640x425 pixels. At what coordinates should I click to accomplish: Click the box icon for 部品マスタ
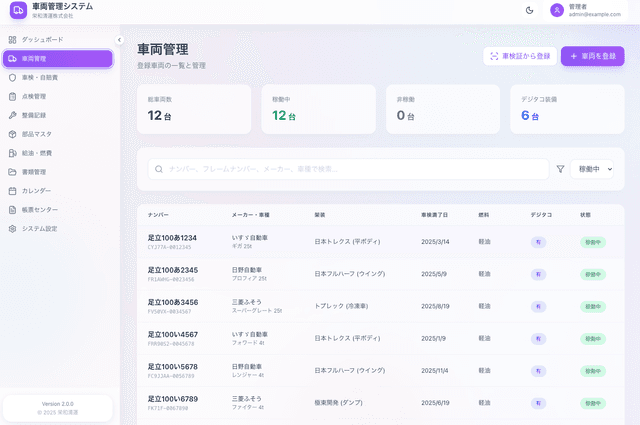12,134
